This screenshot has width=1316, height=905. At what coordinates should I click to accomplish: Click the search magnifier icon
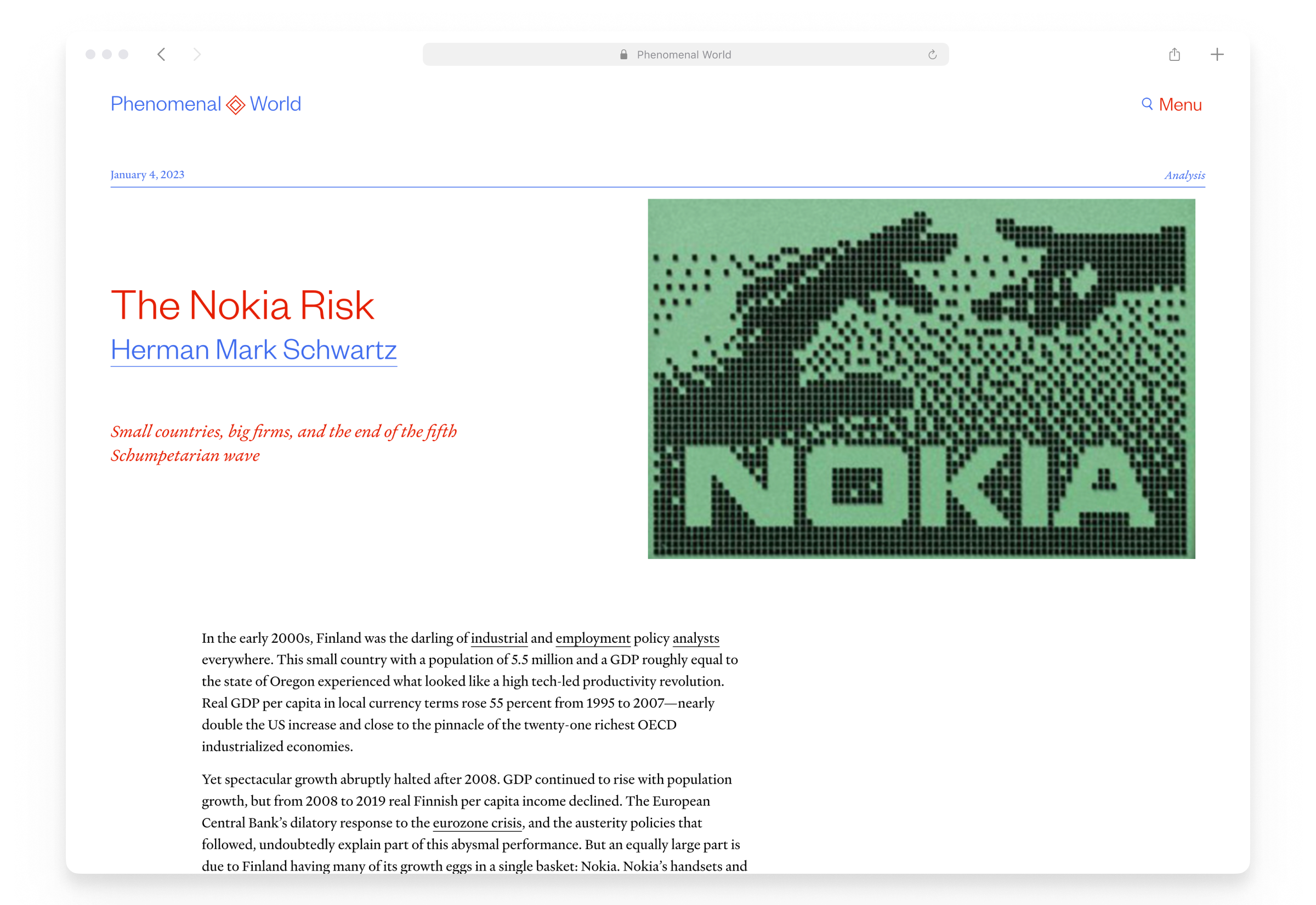click(1147, 104)
